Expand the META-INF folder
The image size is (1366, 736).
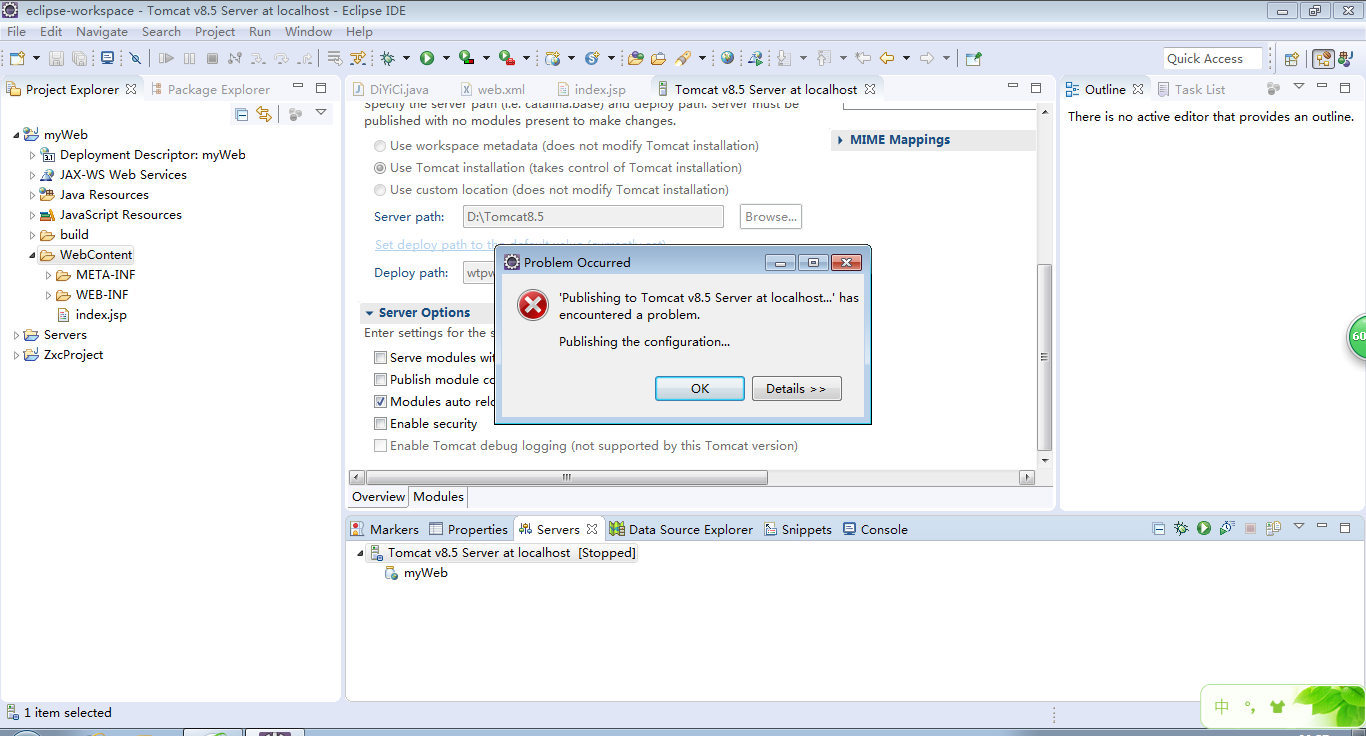click(48, 275)
